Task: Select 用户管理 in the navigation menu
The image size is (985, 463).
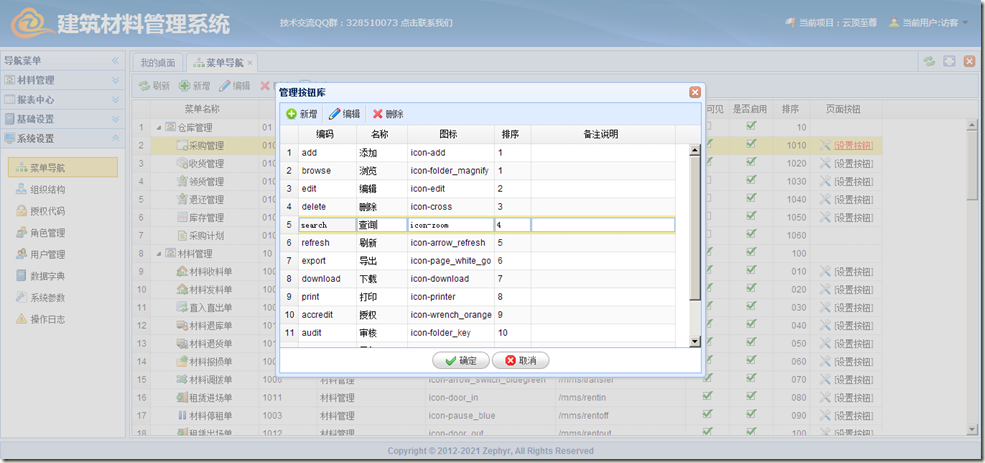Action: [x=47, y=254]
